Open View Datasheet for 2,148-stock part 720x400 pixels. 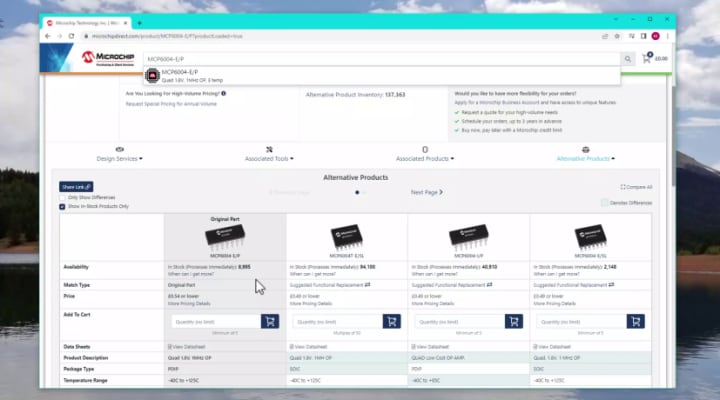pos(552,347)
